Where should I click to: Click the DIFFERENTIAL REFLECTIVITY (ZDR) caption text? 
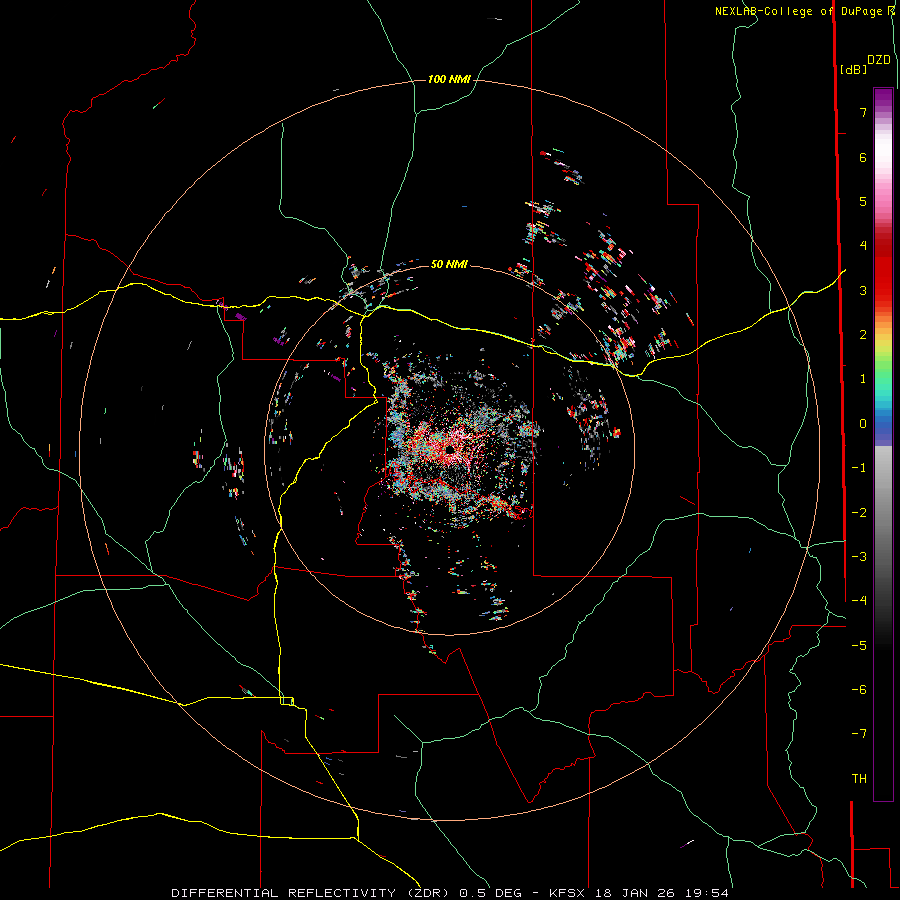click(x=313, y=893)
